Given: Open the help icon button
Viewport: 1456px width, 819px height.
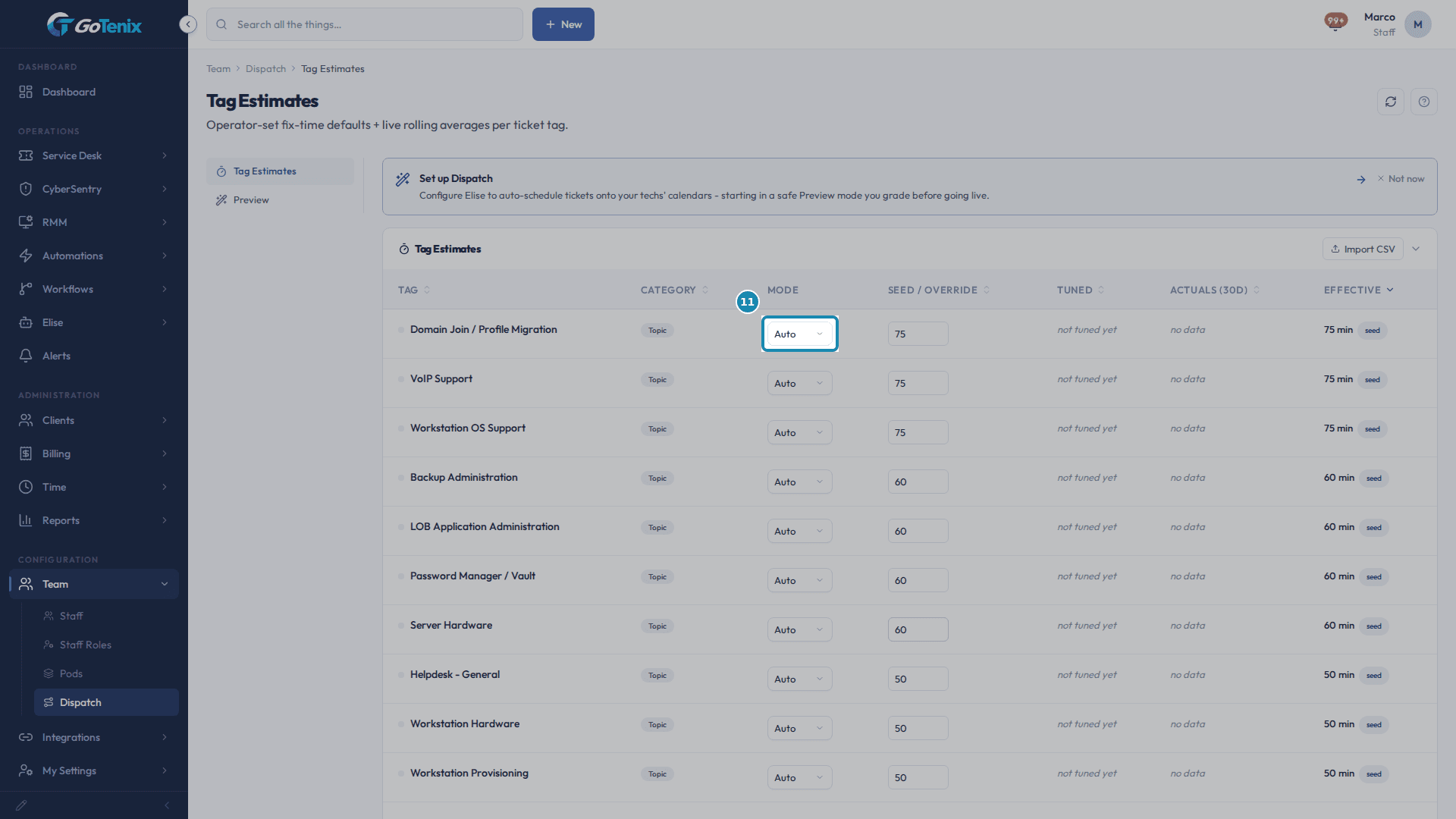Looking at the screenshot, I should coord(1423,102).
